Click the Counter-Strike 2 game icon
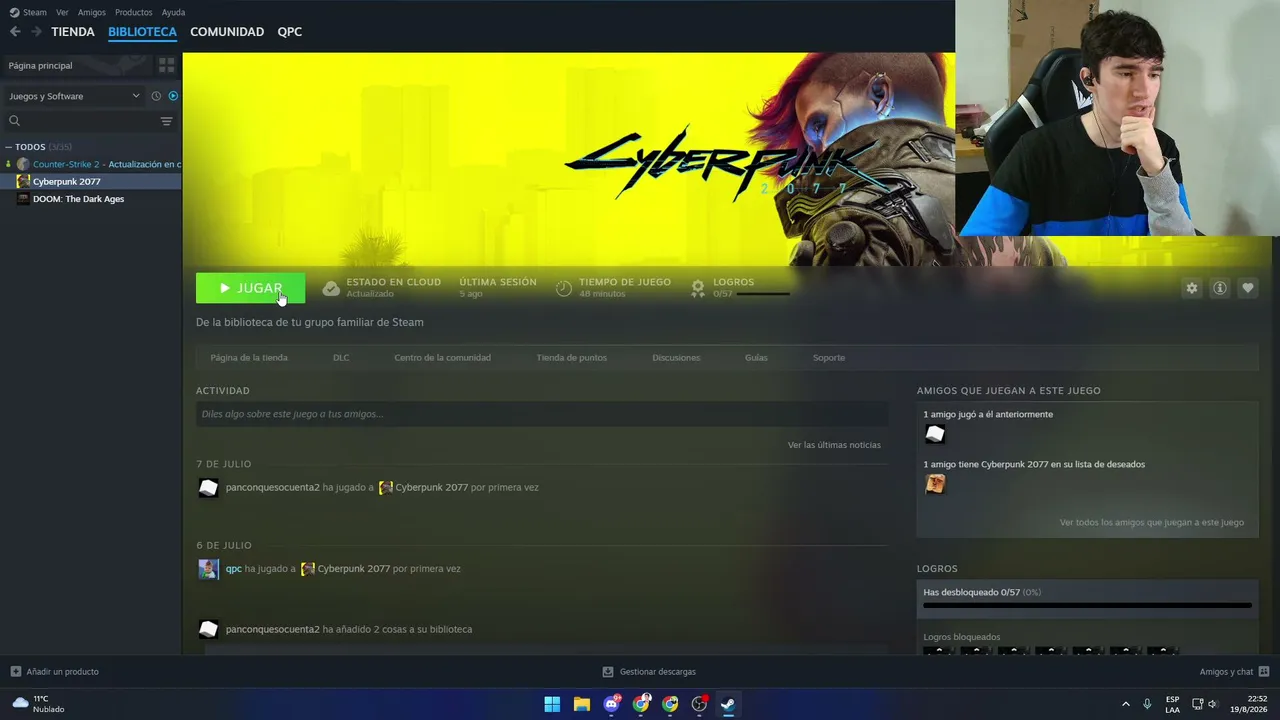 [23, 164]
